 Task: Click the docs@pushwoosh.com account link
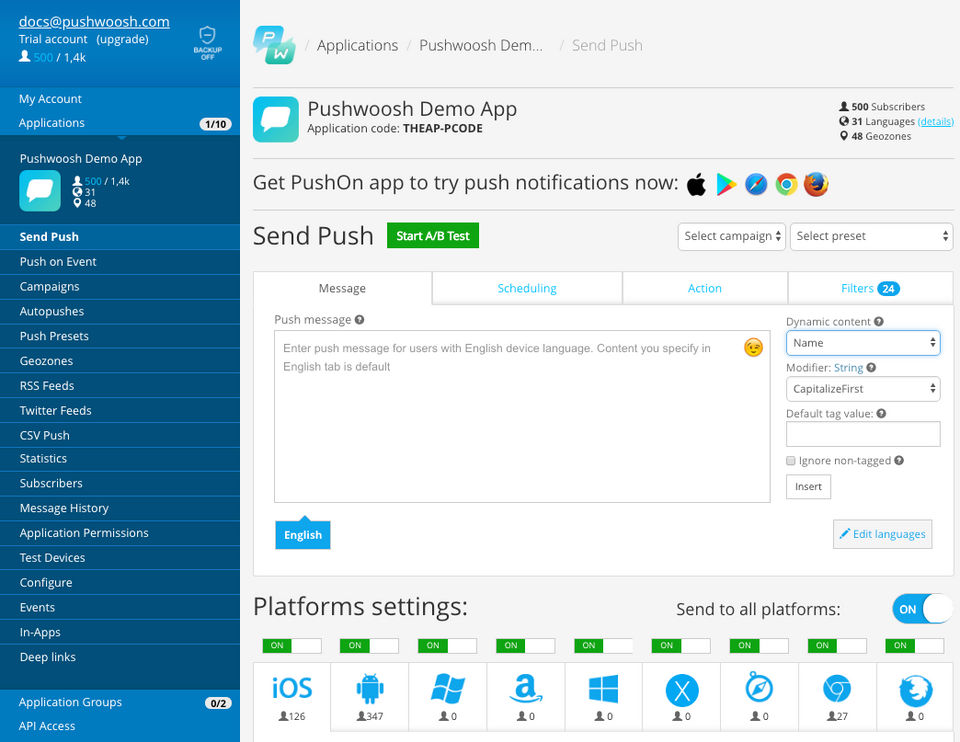coord(94,21)
